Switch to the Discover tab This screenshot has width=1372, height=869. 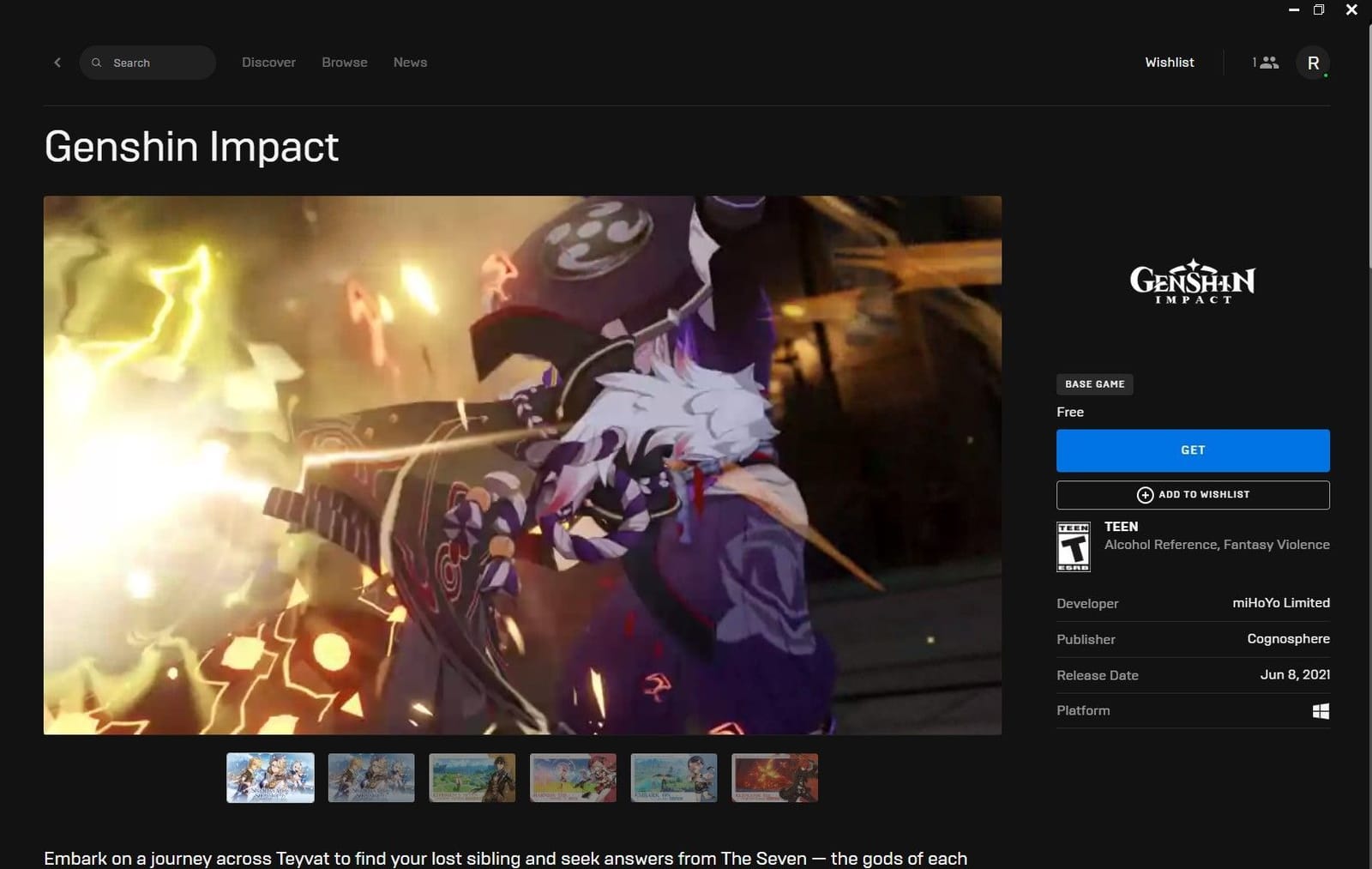coord(268,62)
